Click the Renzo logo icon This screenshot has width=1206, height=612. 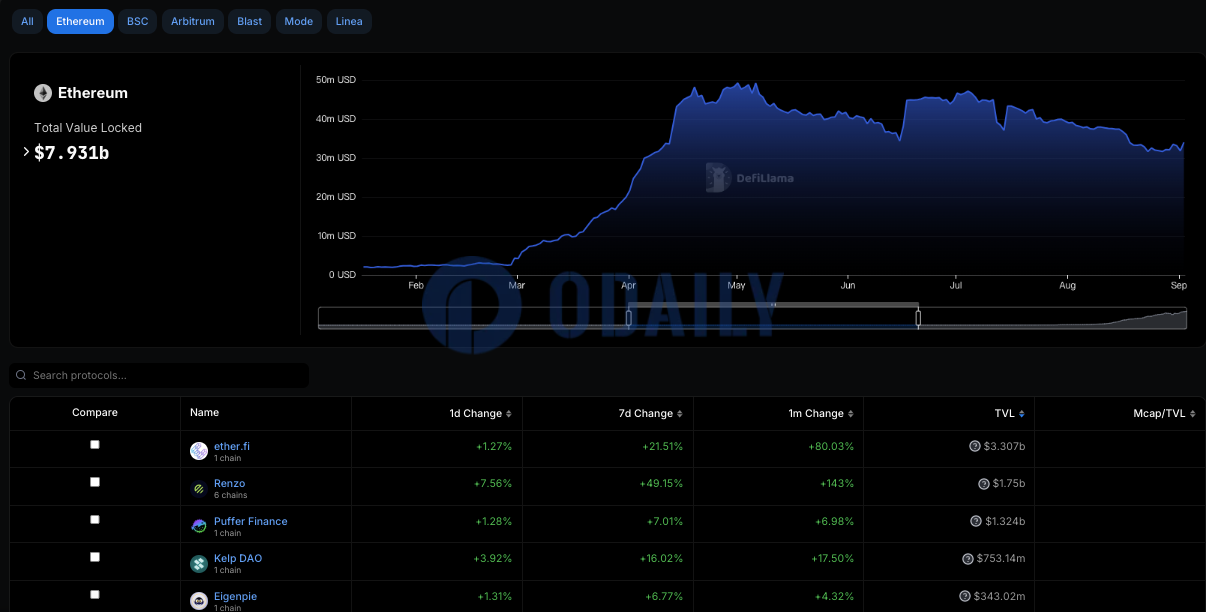[x=199, y=488]
